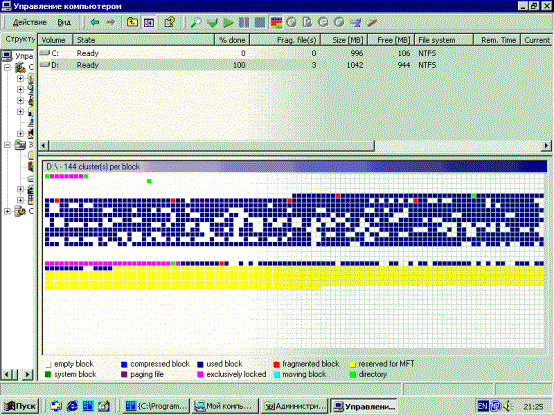Analyze the volume with the magnifier icon

pos(196,23)
